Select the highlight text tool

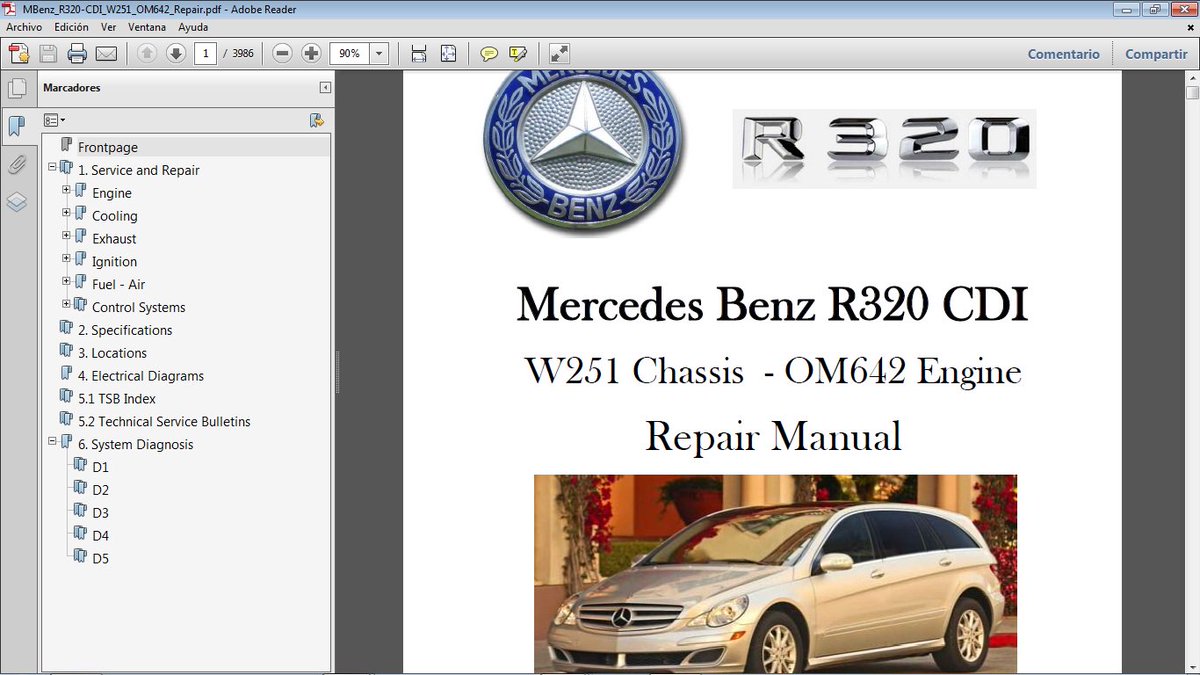coord(518,53)
